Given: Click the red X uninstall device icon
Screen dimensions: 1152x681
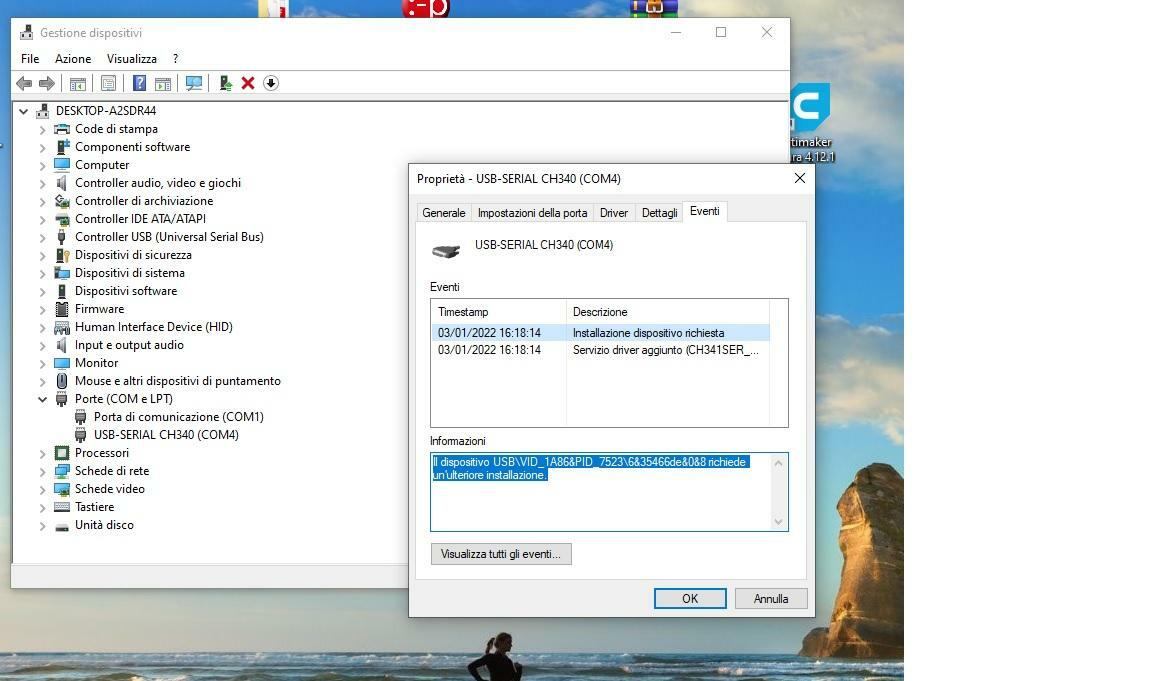Looking at the screenshot, I should click(x=248, y=83).
